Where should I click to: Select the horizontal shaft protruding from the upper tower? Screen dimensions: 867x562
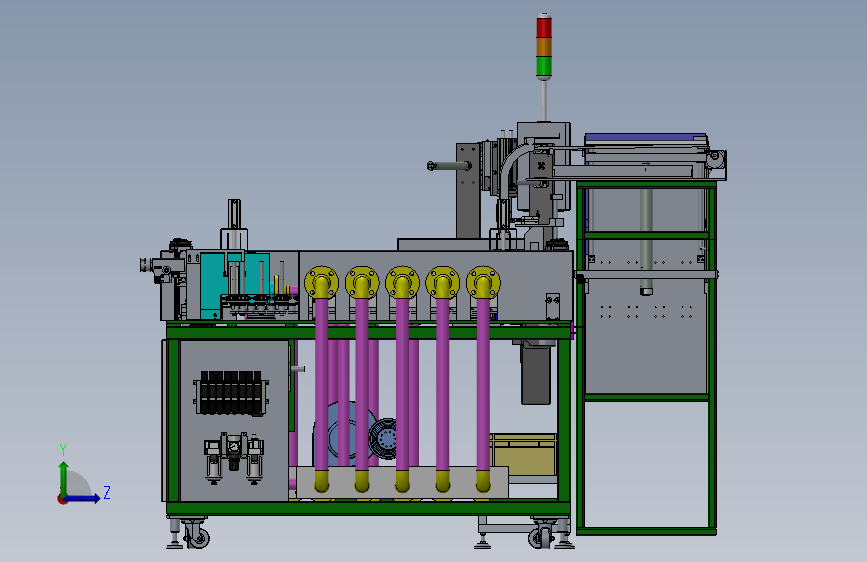coord(449,165)
